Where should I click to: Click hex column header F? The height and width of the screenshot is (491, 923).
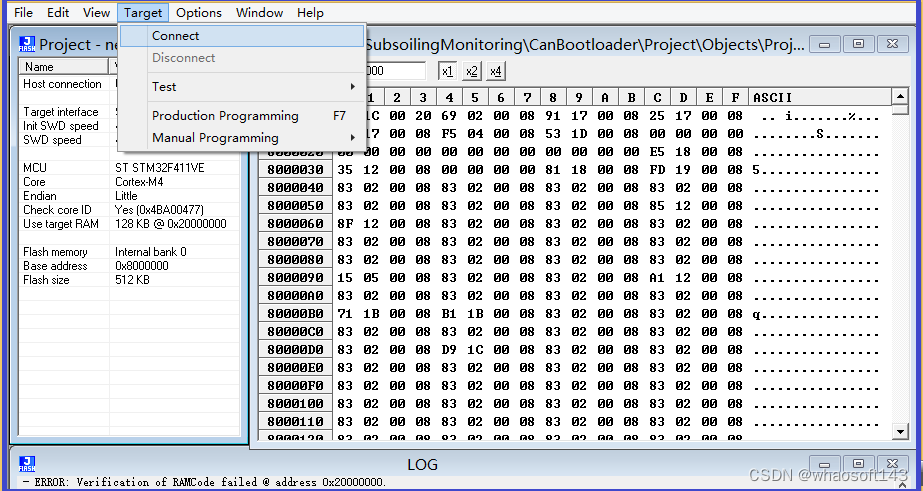[735, 97]
